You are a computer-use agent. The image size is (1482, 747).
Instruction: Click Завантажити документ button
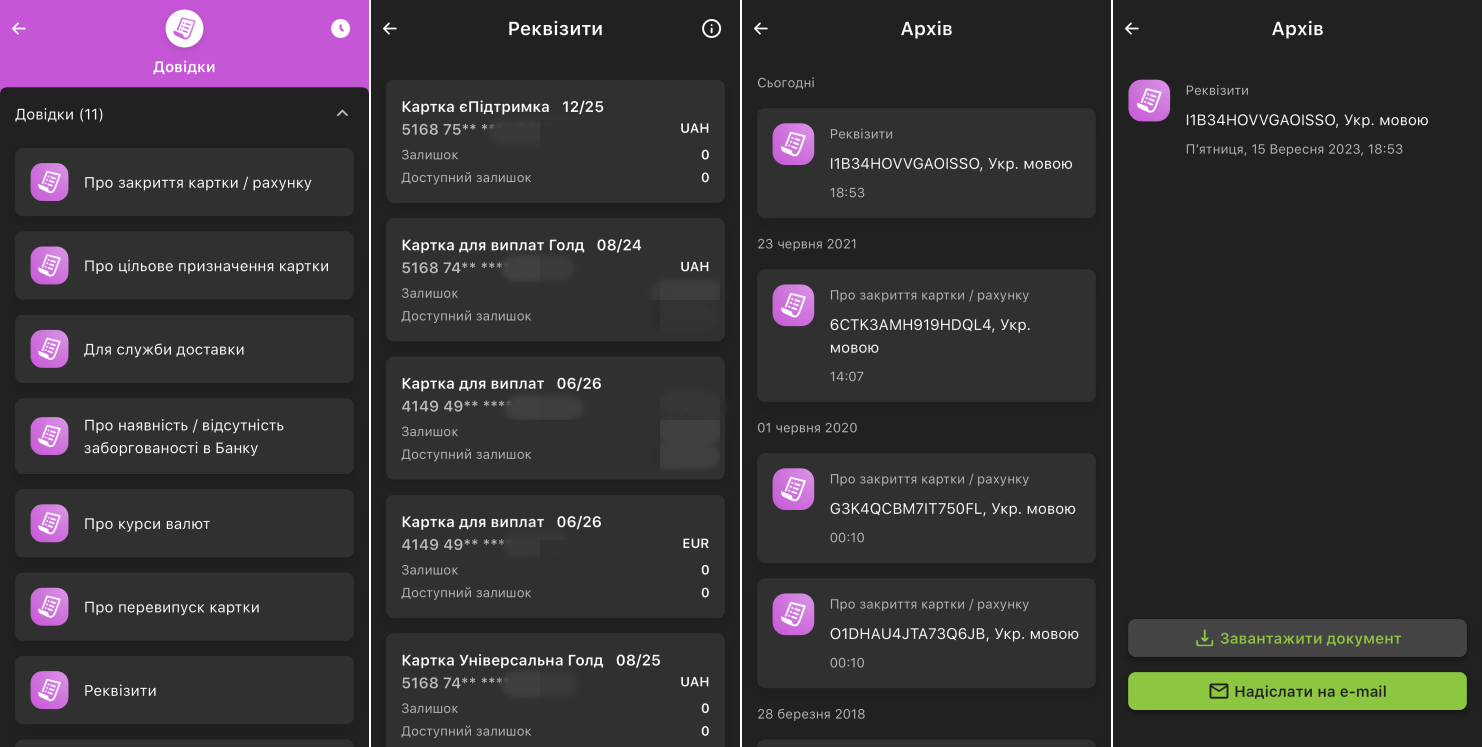(x=1297, y=638)
